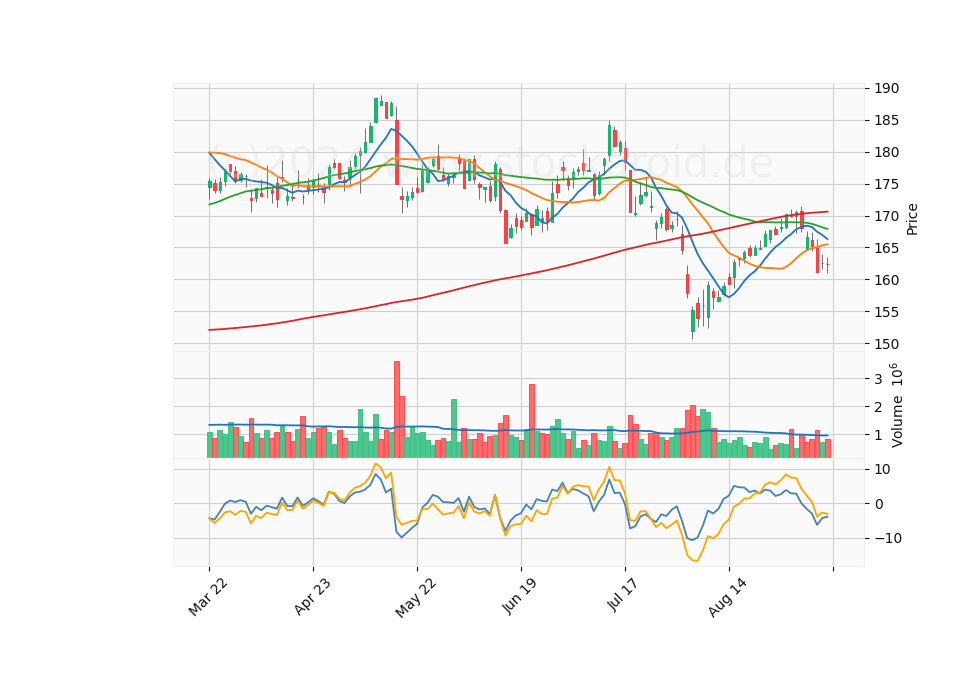Viewport: 960px width, 690px height.
Task: Click the 'Aug 14' date label
Action: [x=728, y=597]
